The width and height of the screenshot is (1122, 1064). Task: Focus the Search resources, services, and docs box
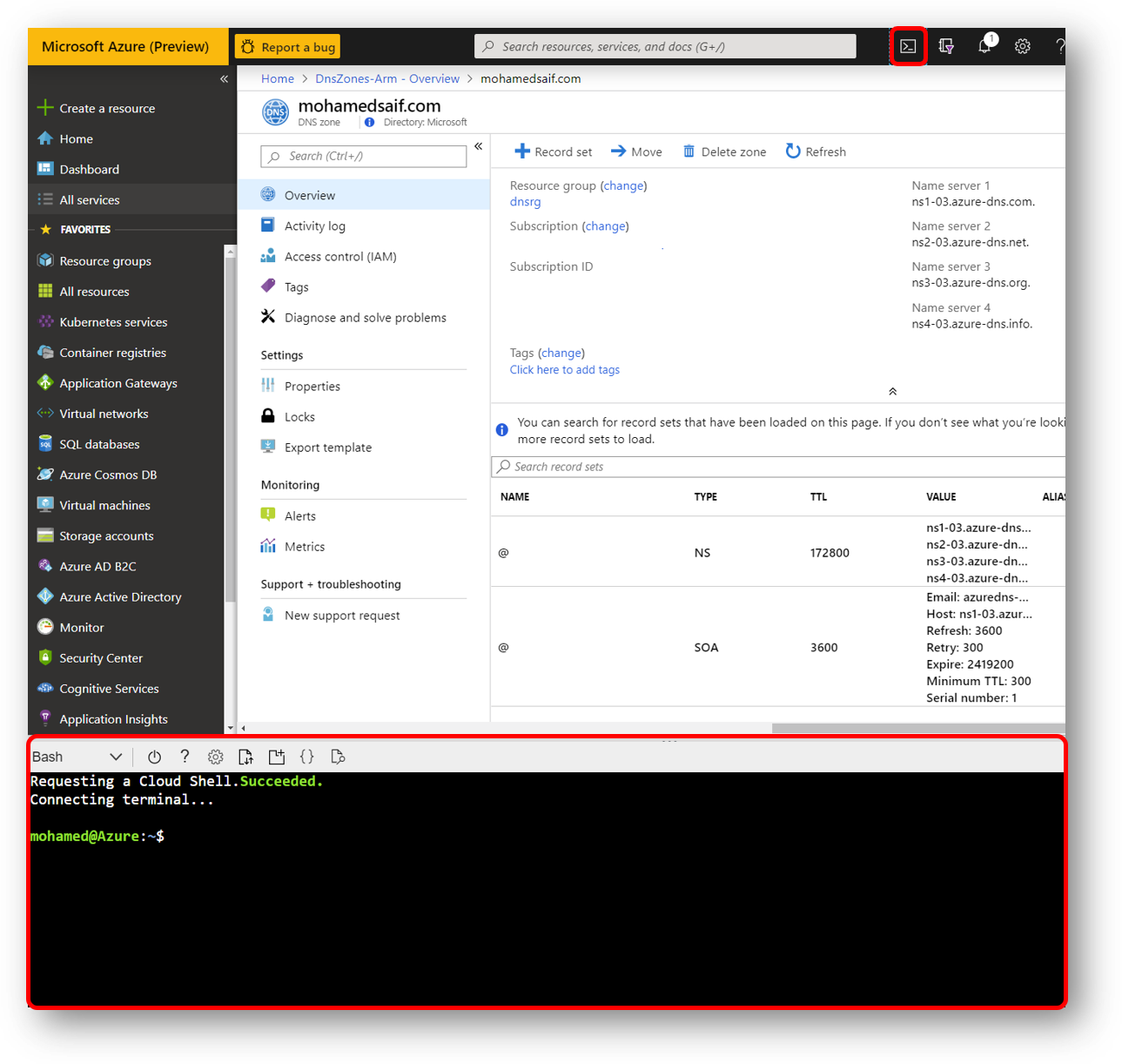(665, 46)
